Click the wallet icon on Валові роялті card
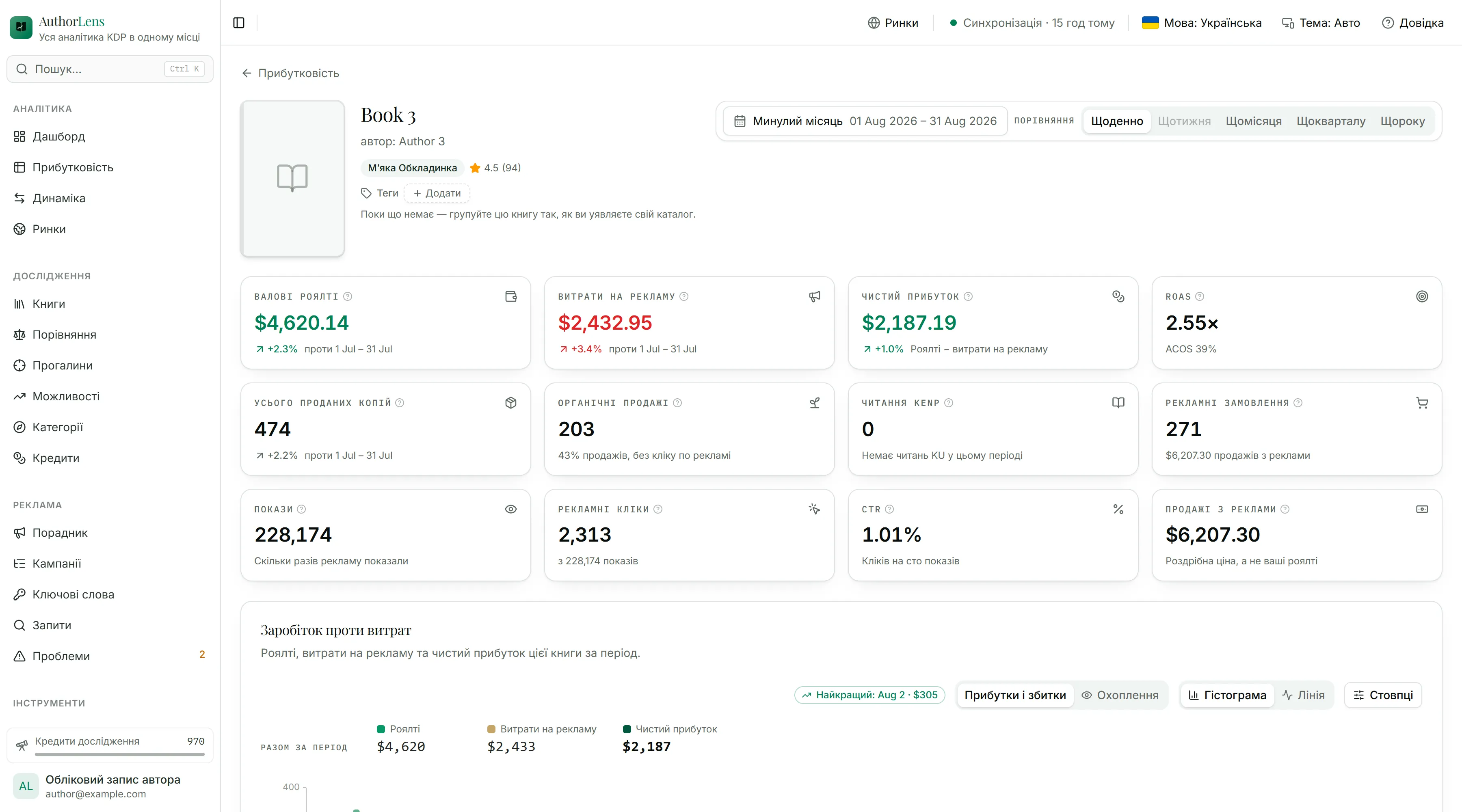1462x812 pixels. 511,296
